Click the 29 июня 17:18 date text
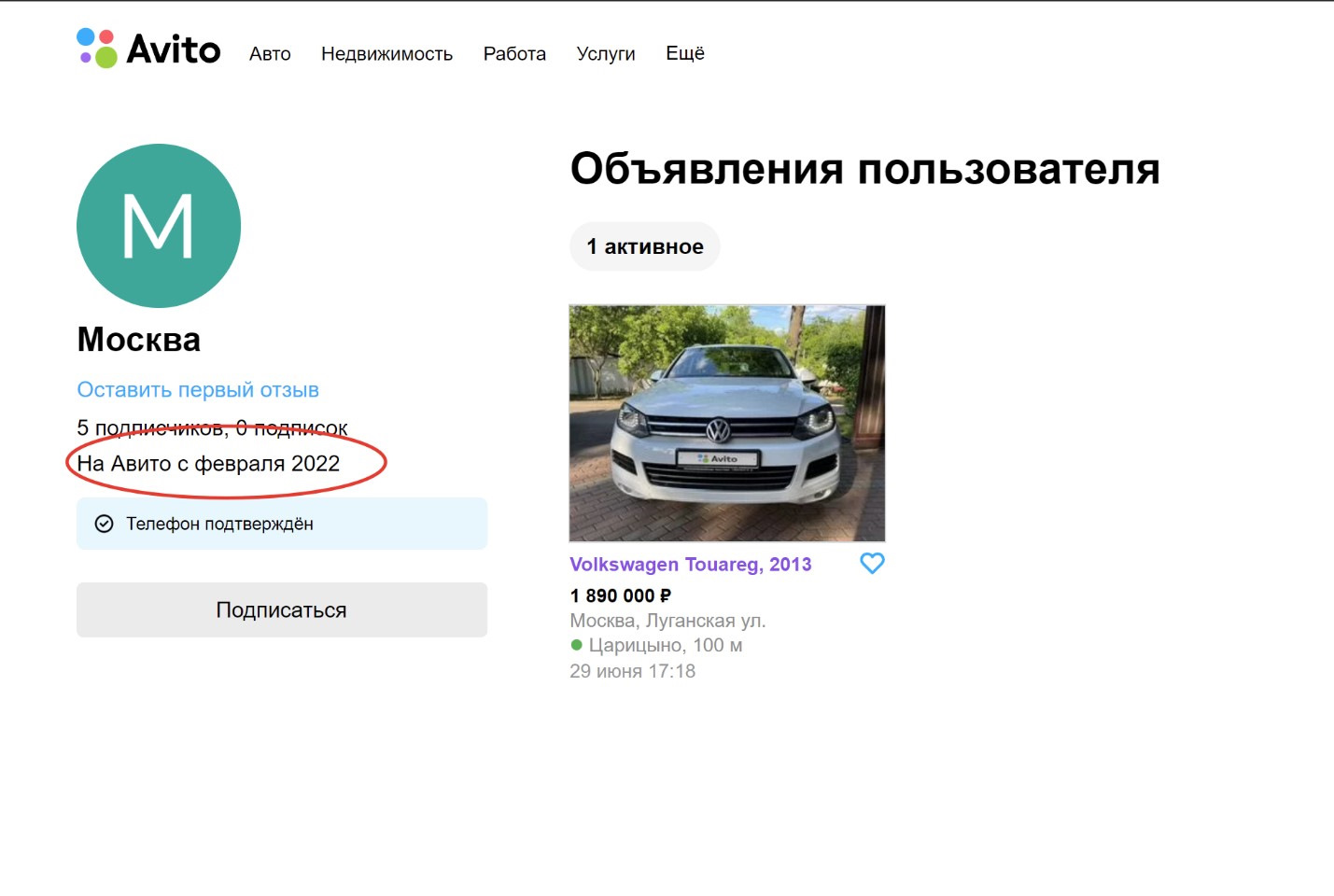Image resolution: width=1334 pixels, height=896 pixels. click(632, 671)
